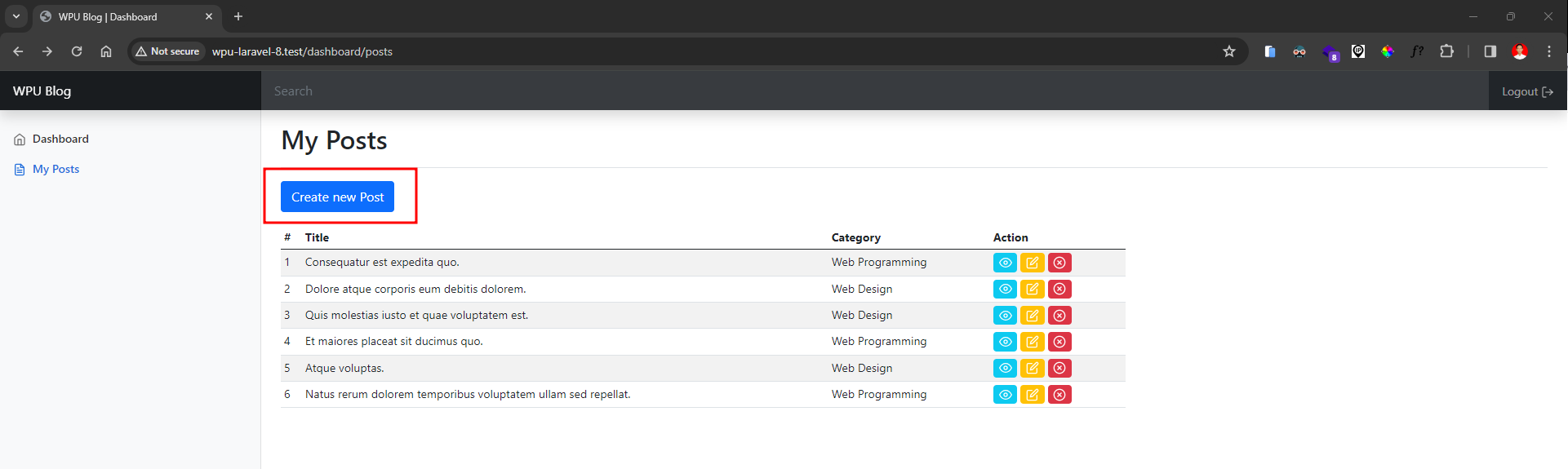
Task: Open the eye icon for 'Atque voluptas.'
Action: pos(1005,368)
